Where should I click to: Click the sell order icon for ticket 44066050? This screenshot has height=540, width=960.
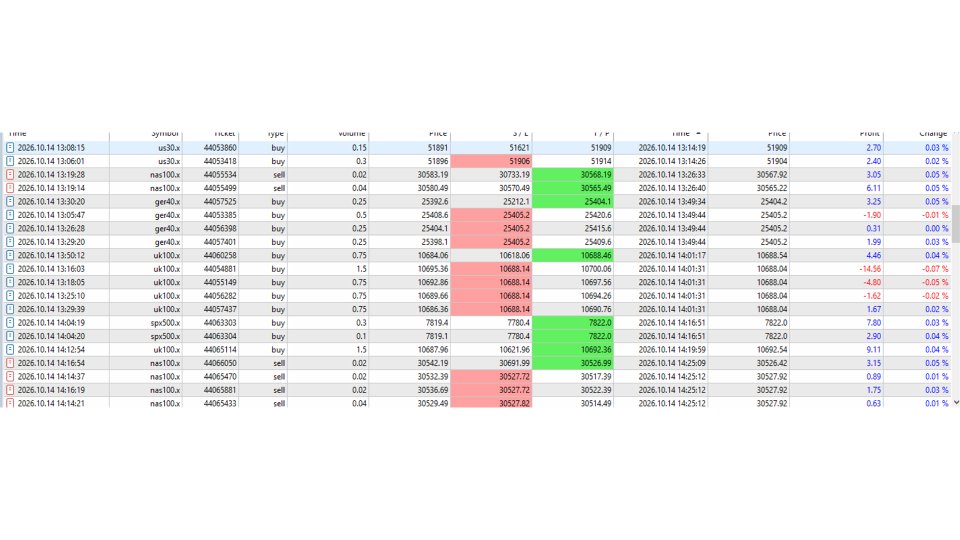(x=10, y=363)
